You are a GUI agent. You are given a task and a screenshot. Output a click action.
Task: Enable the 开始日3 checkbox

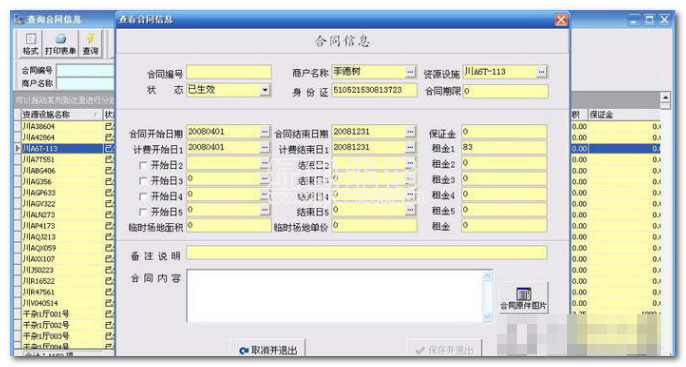click(x=143, y=181)
